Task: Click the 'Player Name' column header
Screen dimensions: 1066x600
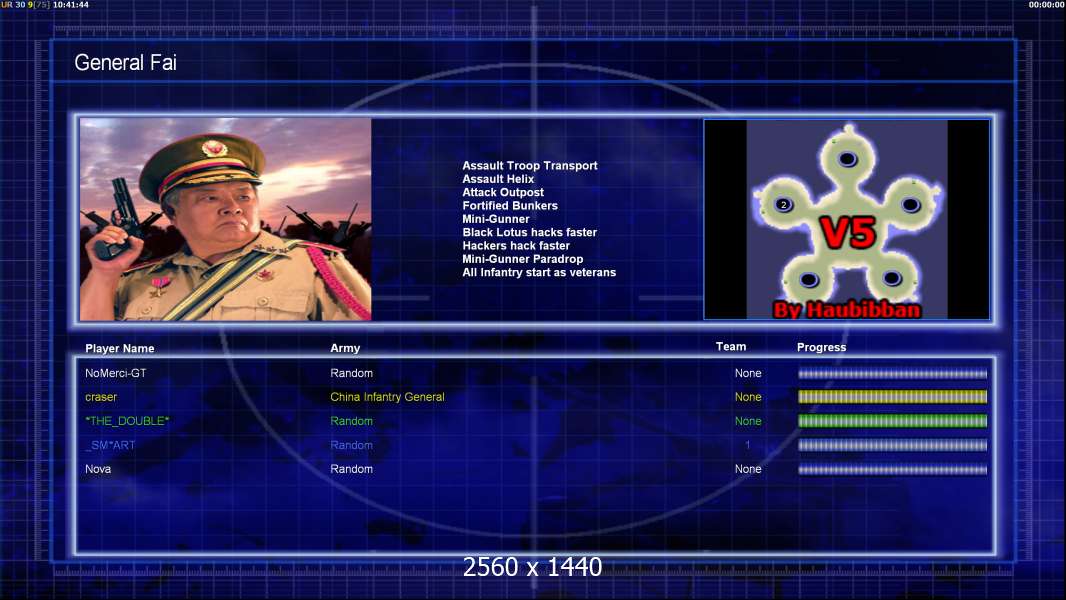Action: pyautogui.click(x=120, y=348)
